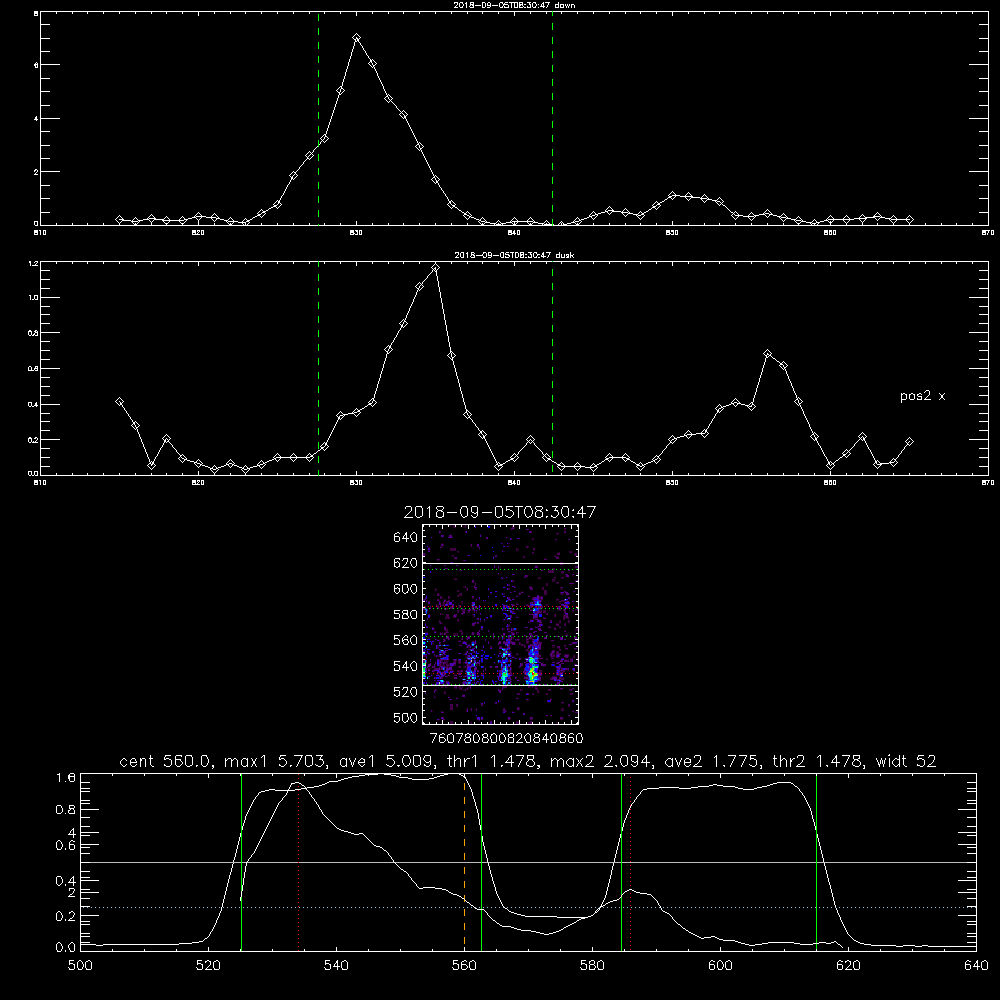Click the right green dashed line in the dusk plot

[x=552, y=368]
